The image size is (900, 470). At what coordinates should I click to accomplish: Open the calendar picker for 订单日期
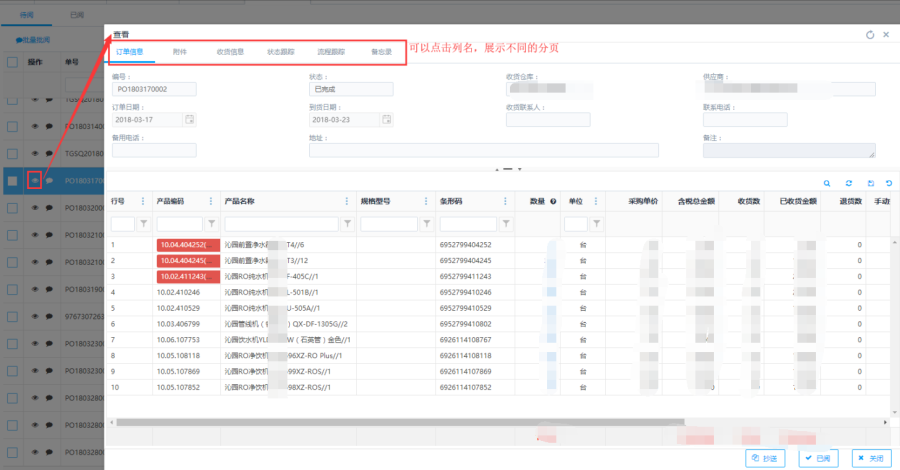click(189, 119)
